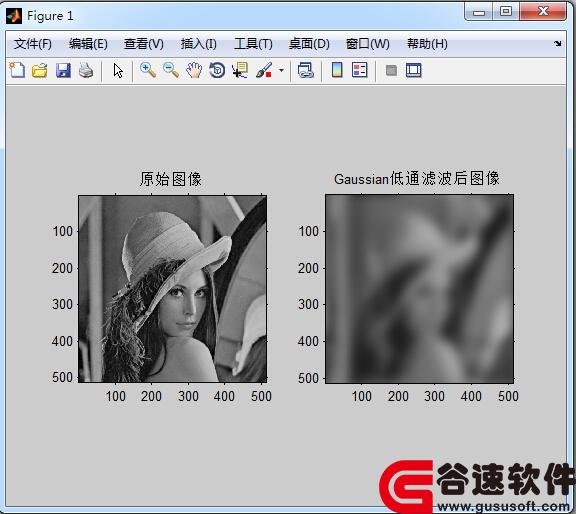This screenshot has width=576, height=514.
Task: Open the 文件(F) menu
Action: pyautogui.click(x=33, y=44)
